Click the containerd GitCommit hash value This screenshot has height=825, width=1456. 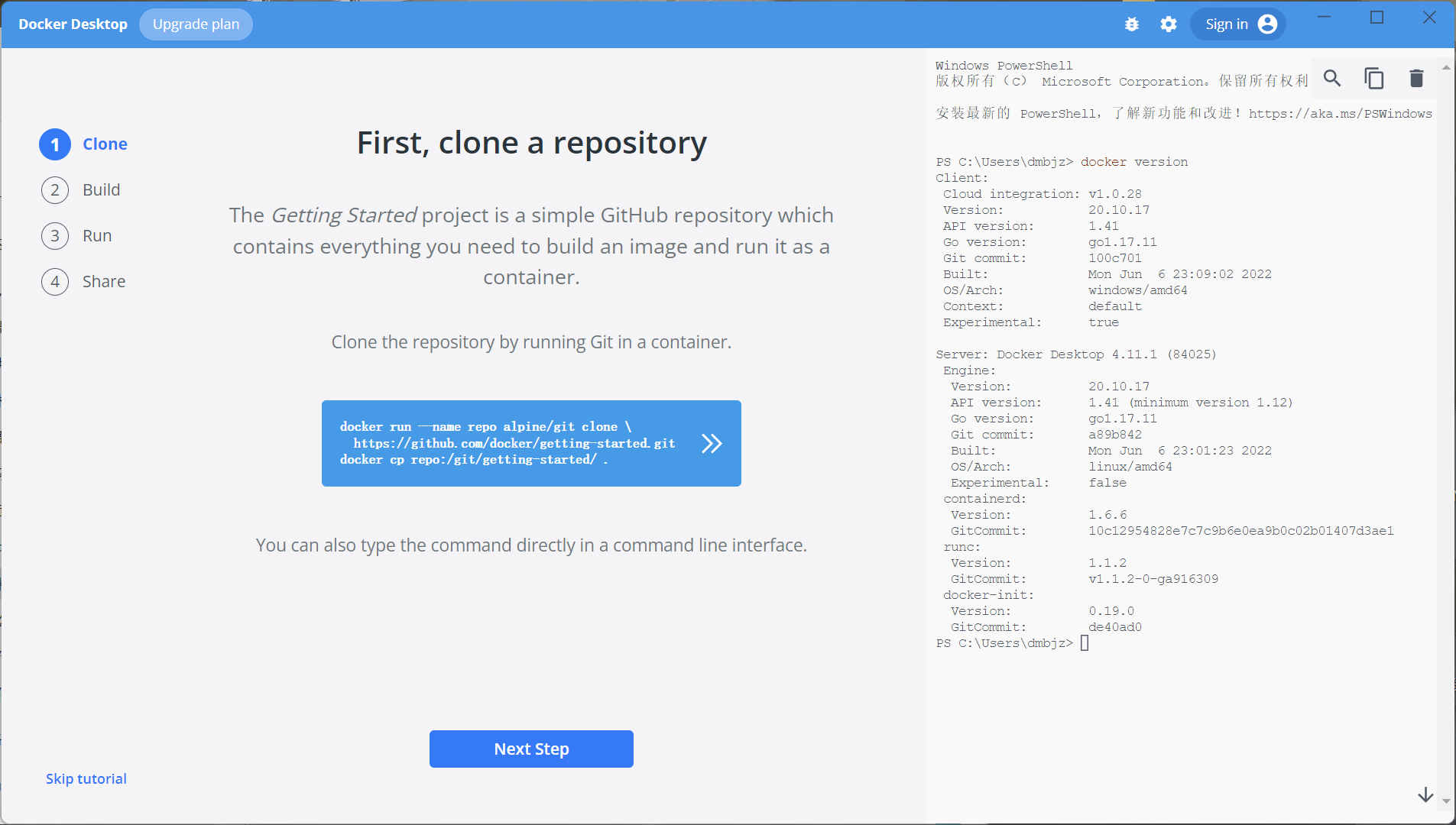pyautogui.click(x=1241, y=531)
